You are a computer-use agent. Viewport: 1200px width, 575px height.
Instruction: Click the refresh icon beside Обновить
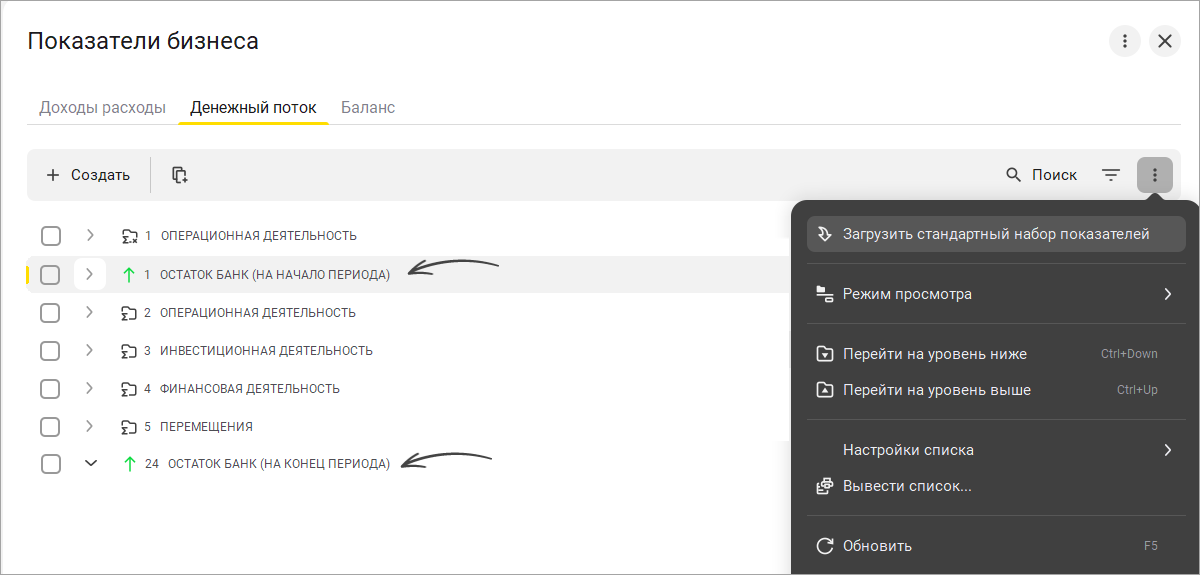(x=825, y=546)
